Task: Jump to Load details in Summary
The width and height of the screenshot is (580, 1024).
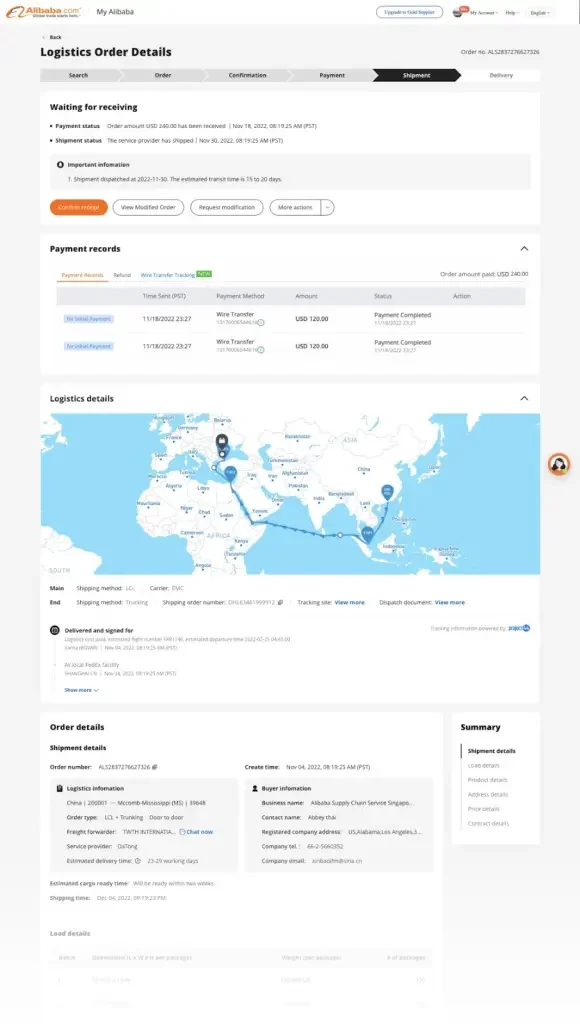Action: (483, 765)
